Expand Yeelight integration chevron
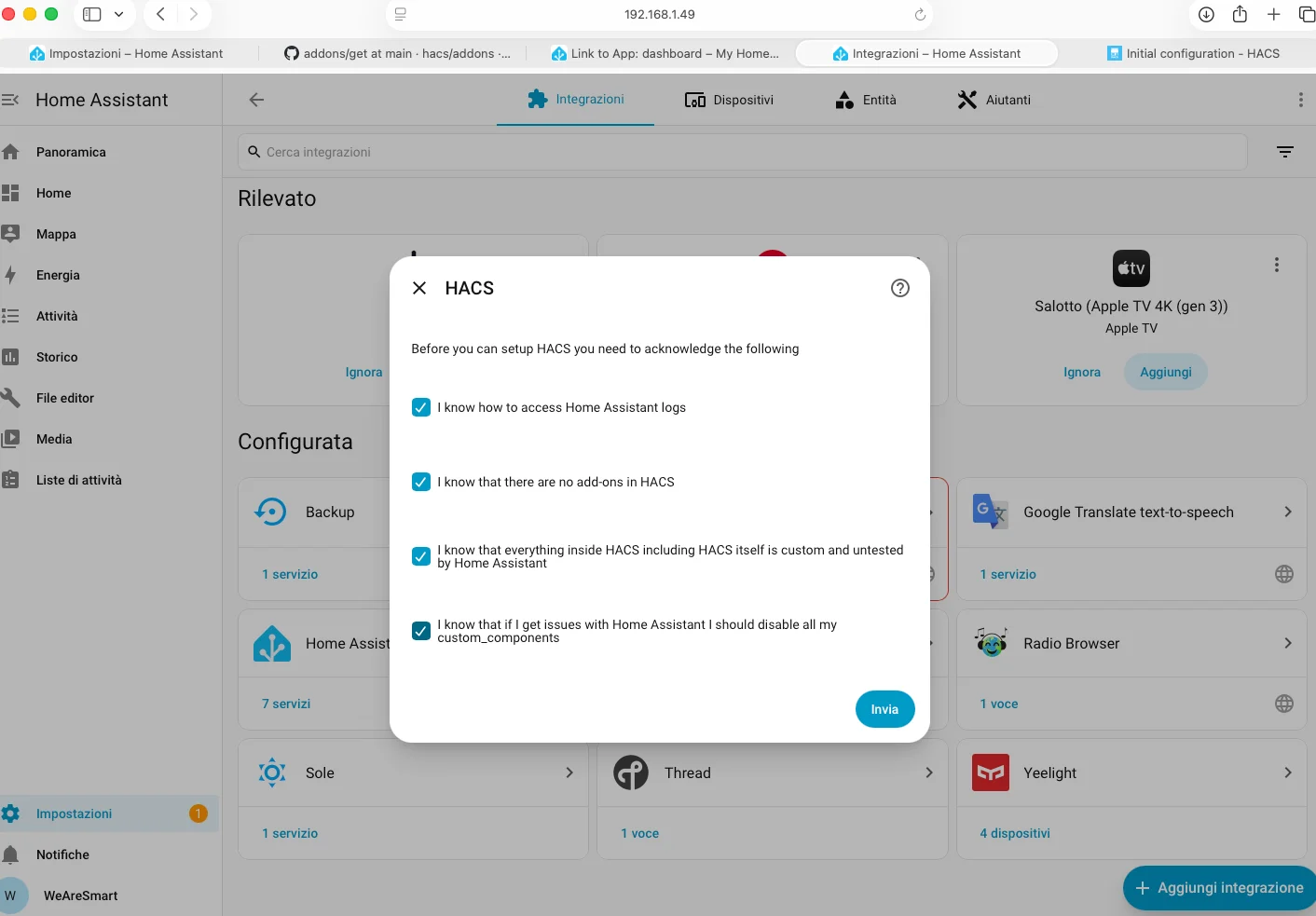The image size is (1316, 916). (x=1288, y=772)
